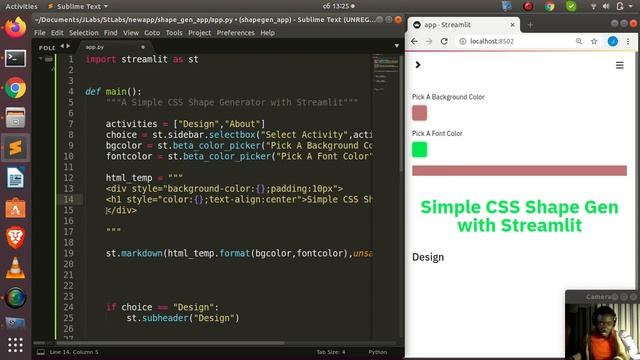The height and width of the screenshot is (360, 640).
Task: Click the volume icon in the top bar
Action: point(606,6)
